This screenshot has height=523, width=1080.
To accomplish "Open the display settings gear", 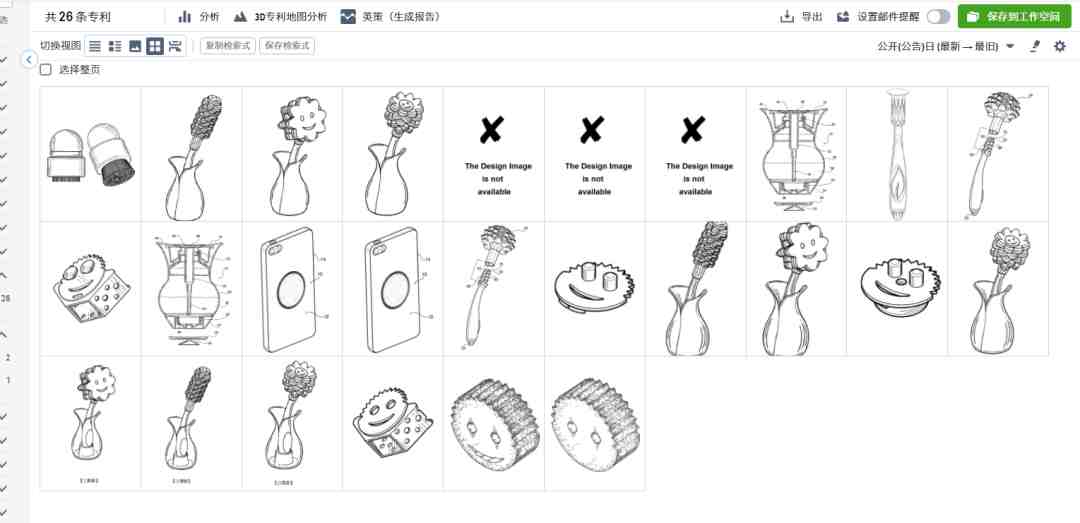I will point(1060,46).
